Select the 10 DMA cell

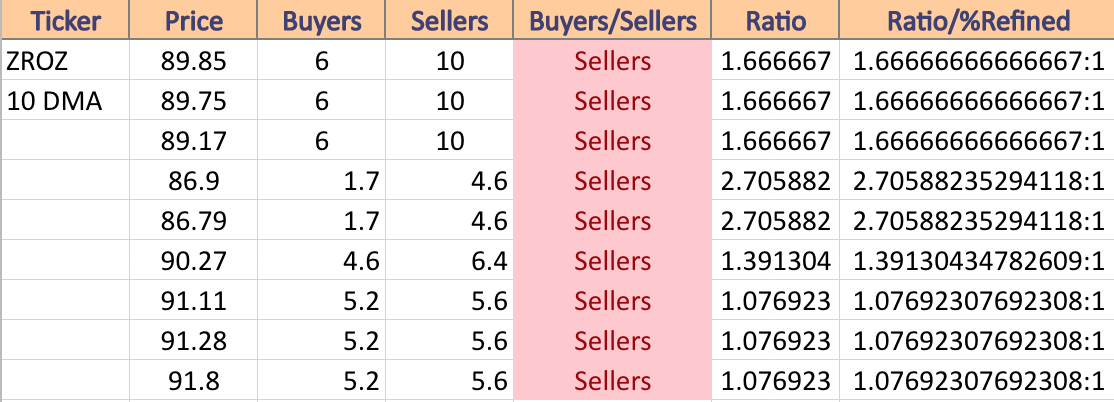point(65,100)
